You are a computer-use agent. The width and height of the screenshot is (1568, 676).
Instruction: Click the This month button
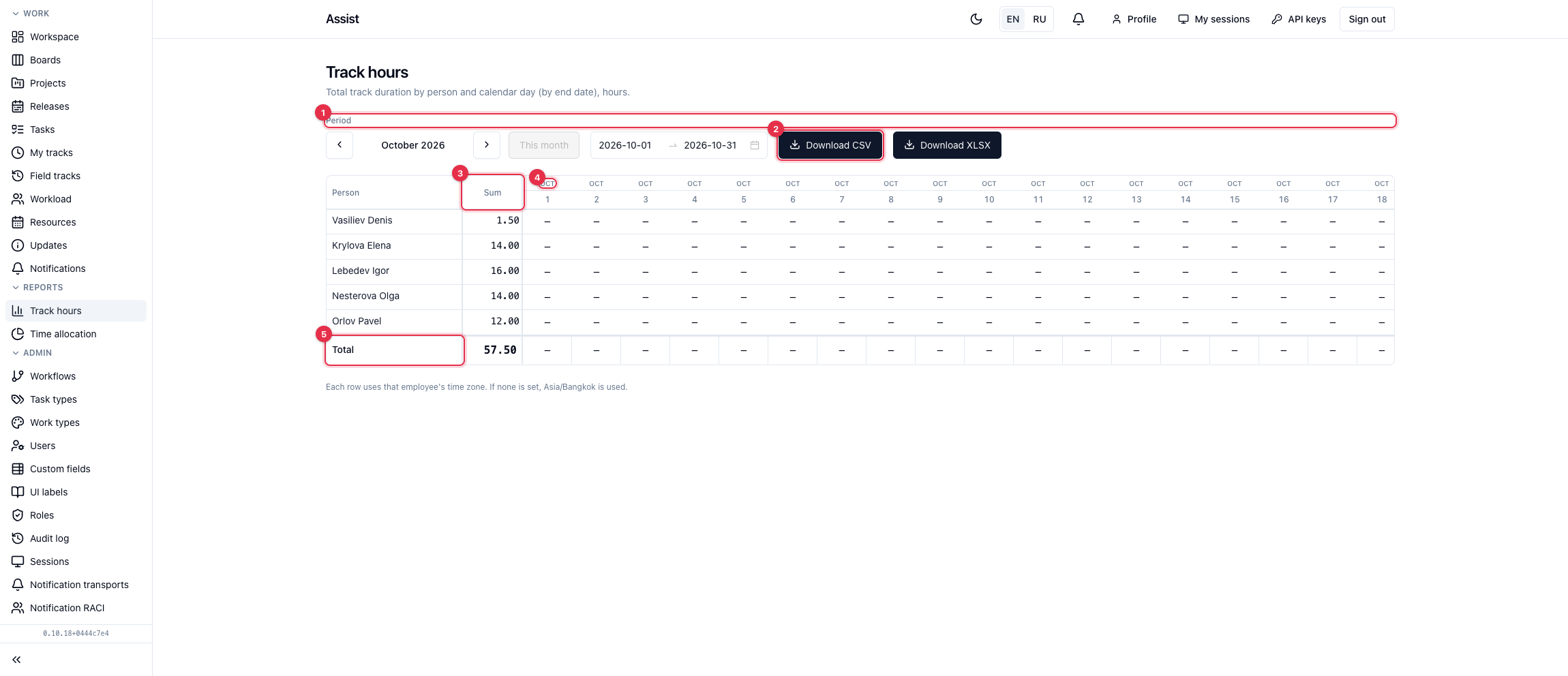pyautogui.click(x=544, y=145)
